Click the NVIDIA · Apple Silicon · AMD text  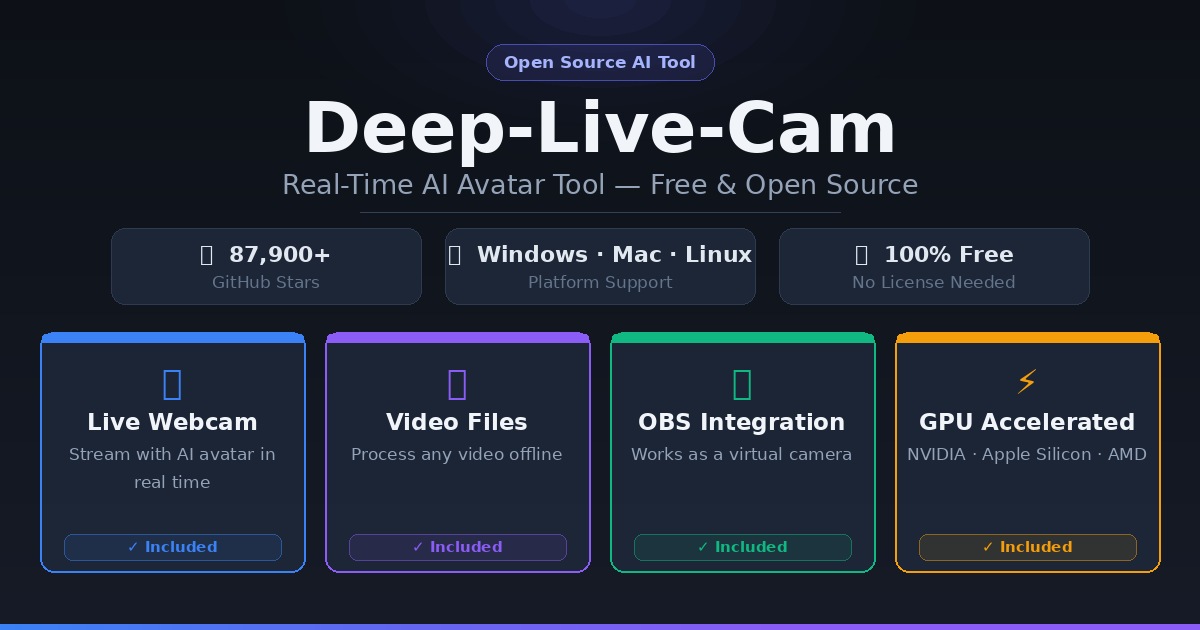pos(1027,454)
